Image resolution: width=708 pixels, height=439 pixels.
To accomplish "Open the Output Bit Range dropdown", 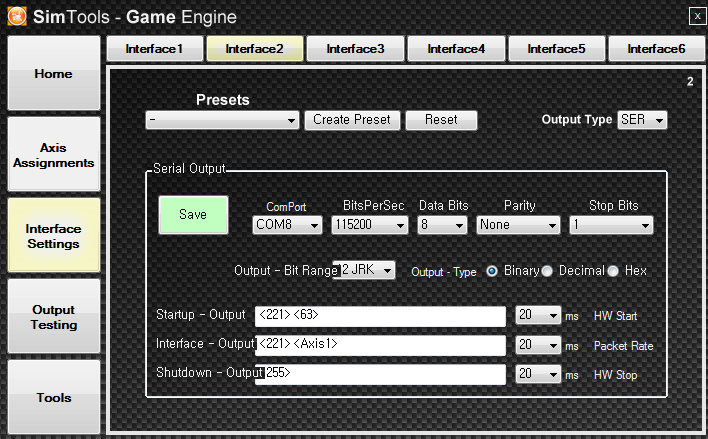I will [x=364, y=270].
